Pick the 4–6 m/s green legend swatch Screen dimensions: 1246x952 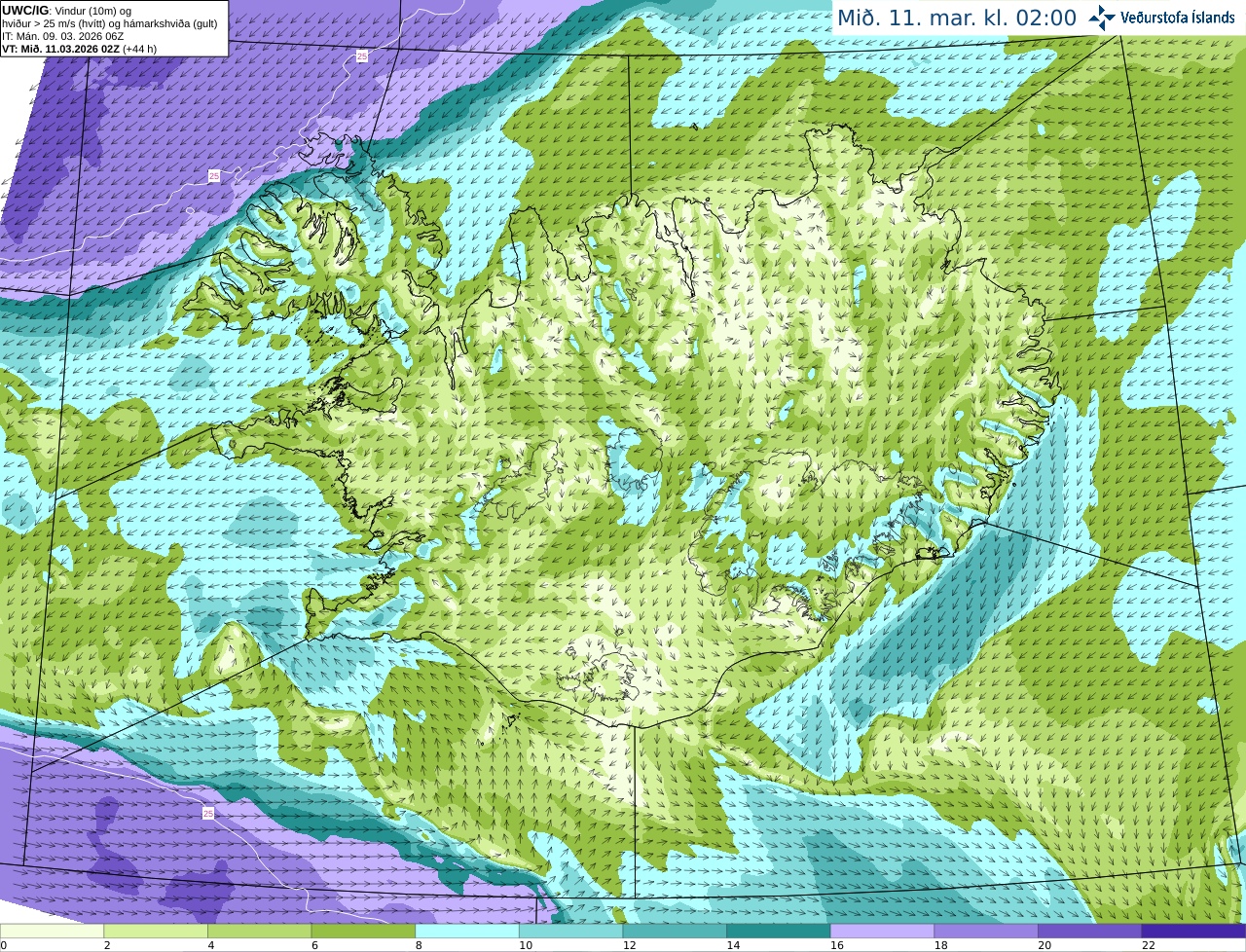259,932
